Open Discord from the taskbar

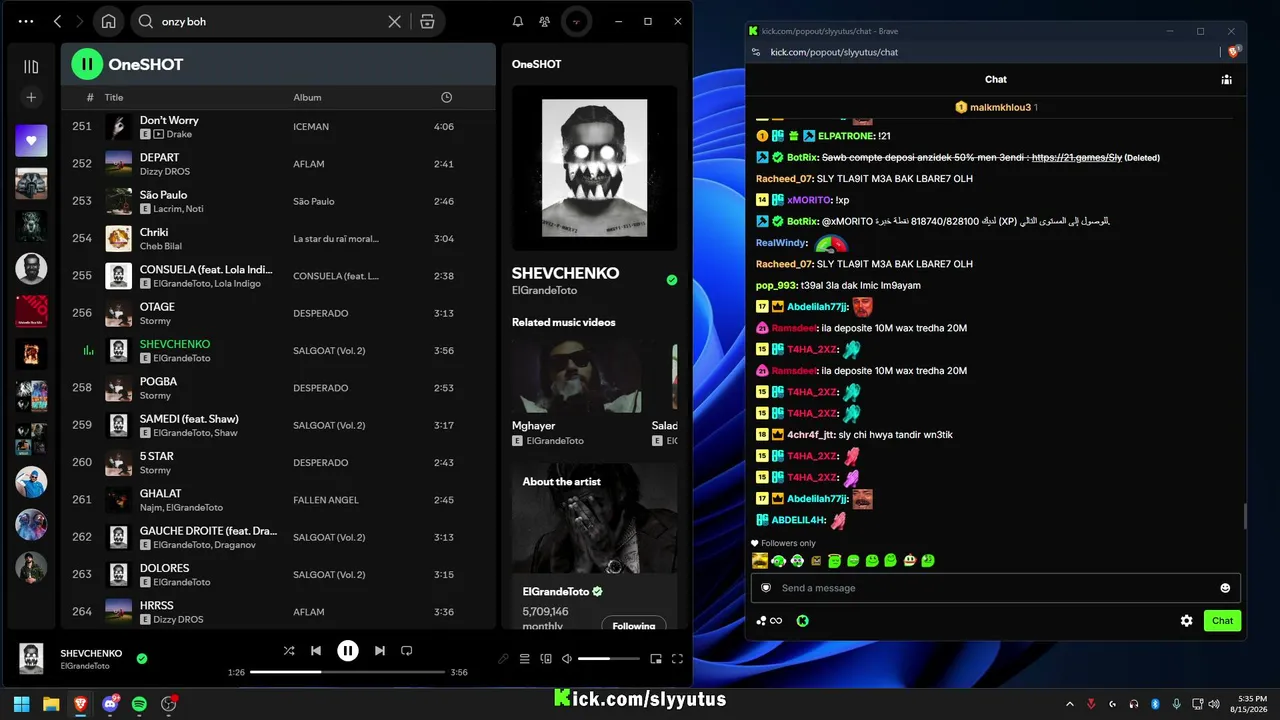click(110, 704)
